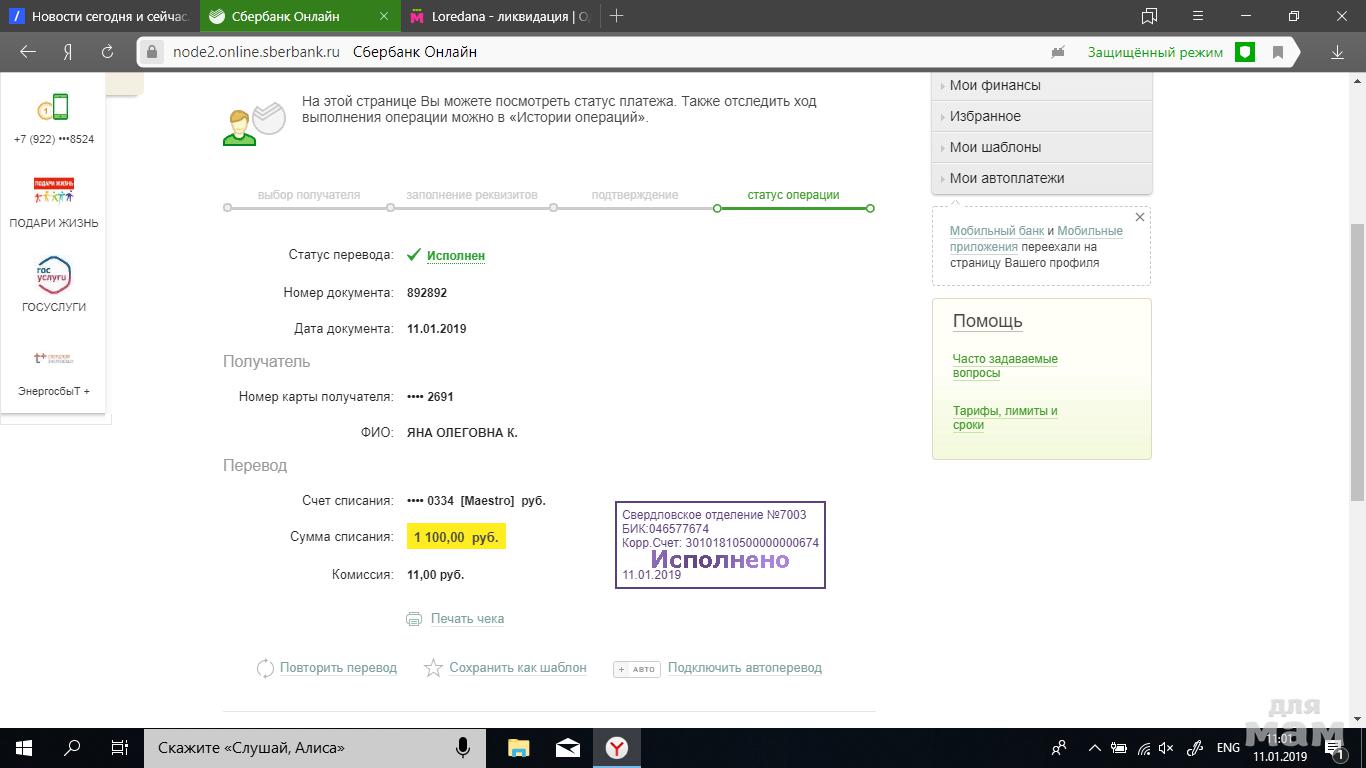Expand the Избранное section

(x=984, y=116)
